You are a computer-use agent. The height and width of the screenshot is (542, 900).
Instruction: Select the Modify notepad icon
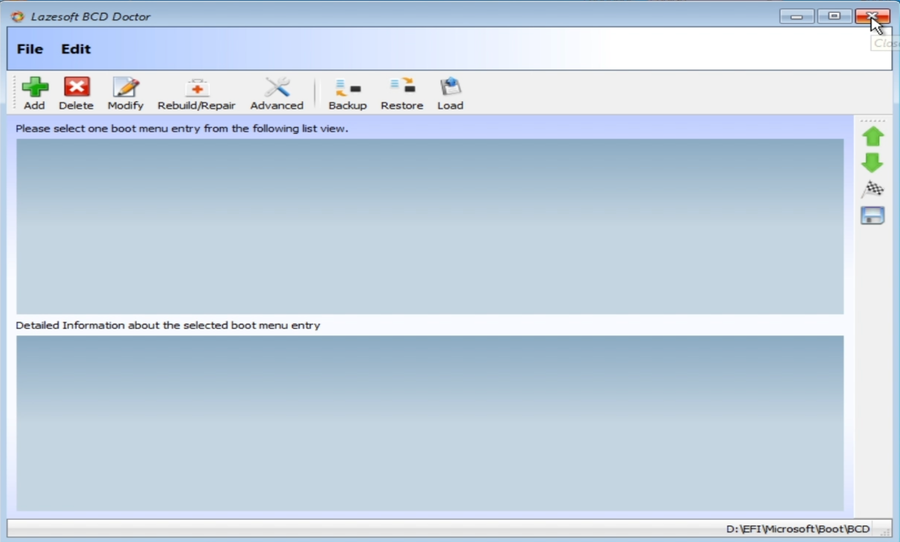pyautogui.click(x=125, y=88)
